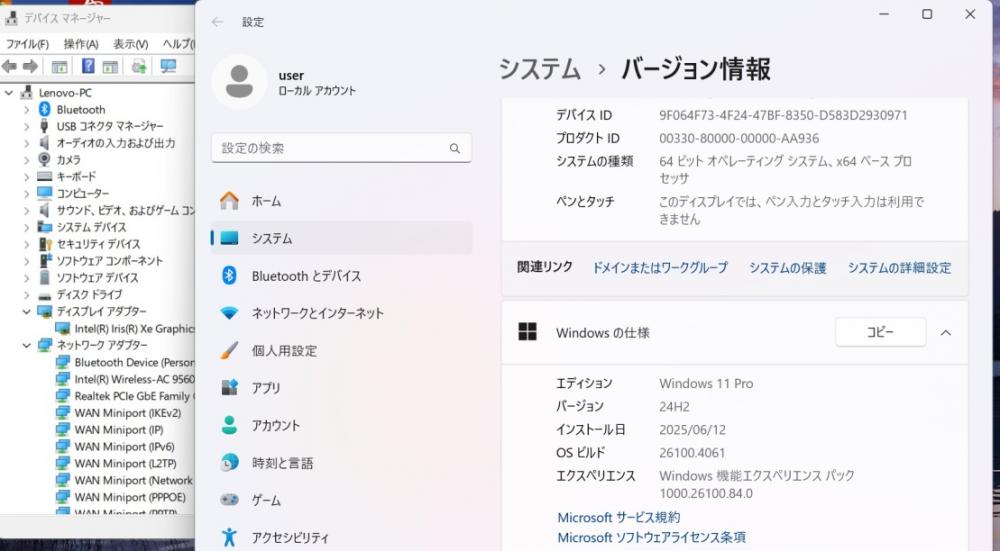Click the install date 2025/06/12
This screenshot has width=1000, height=551.
(x=693, y=430)
